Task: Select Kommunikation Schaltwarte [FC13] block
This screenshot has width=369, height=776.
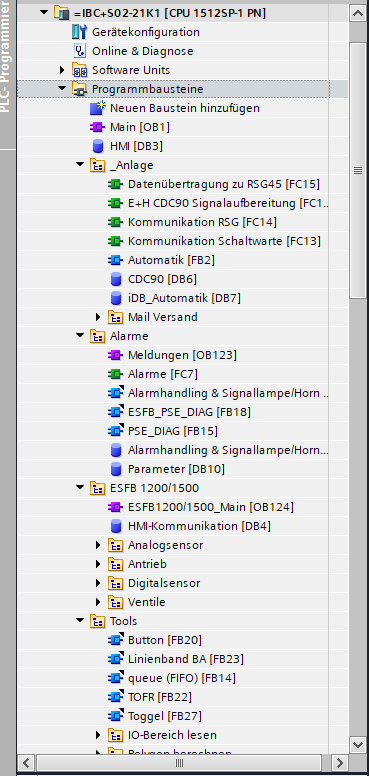Action: 224,241
